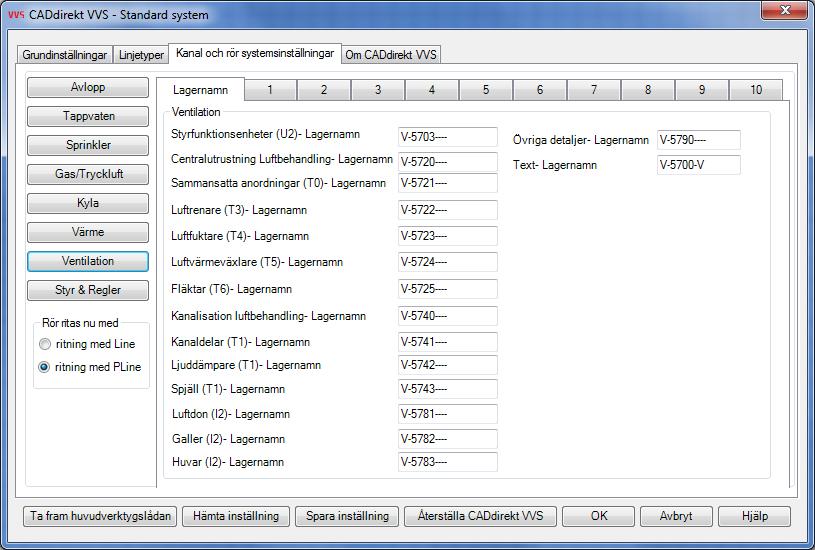Open the Avlopp system settings
Screen dimensions: 815x550
88,87
